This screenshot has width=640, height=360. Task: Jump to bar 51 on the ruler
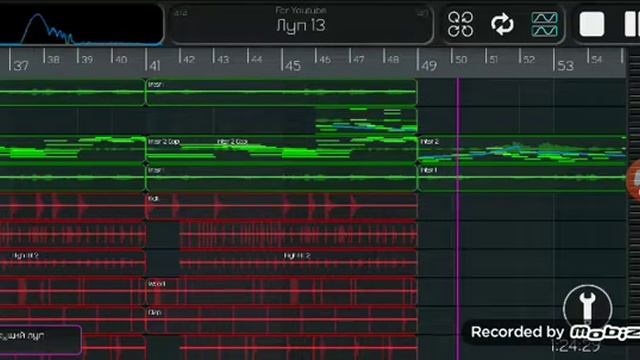(493, 60)
